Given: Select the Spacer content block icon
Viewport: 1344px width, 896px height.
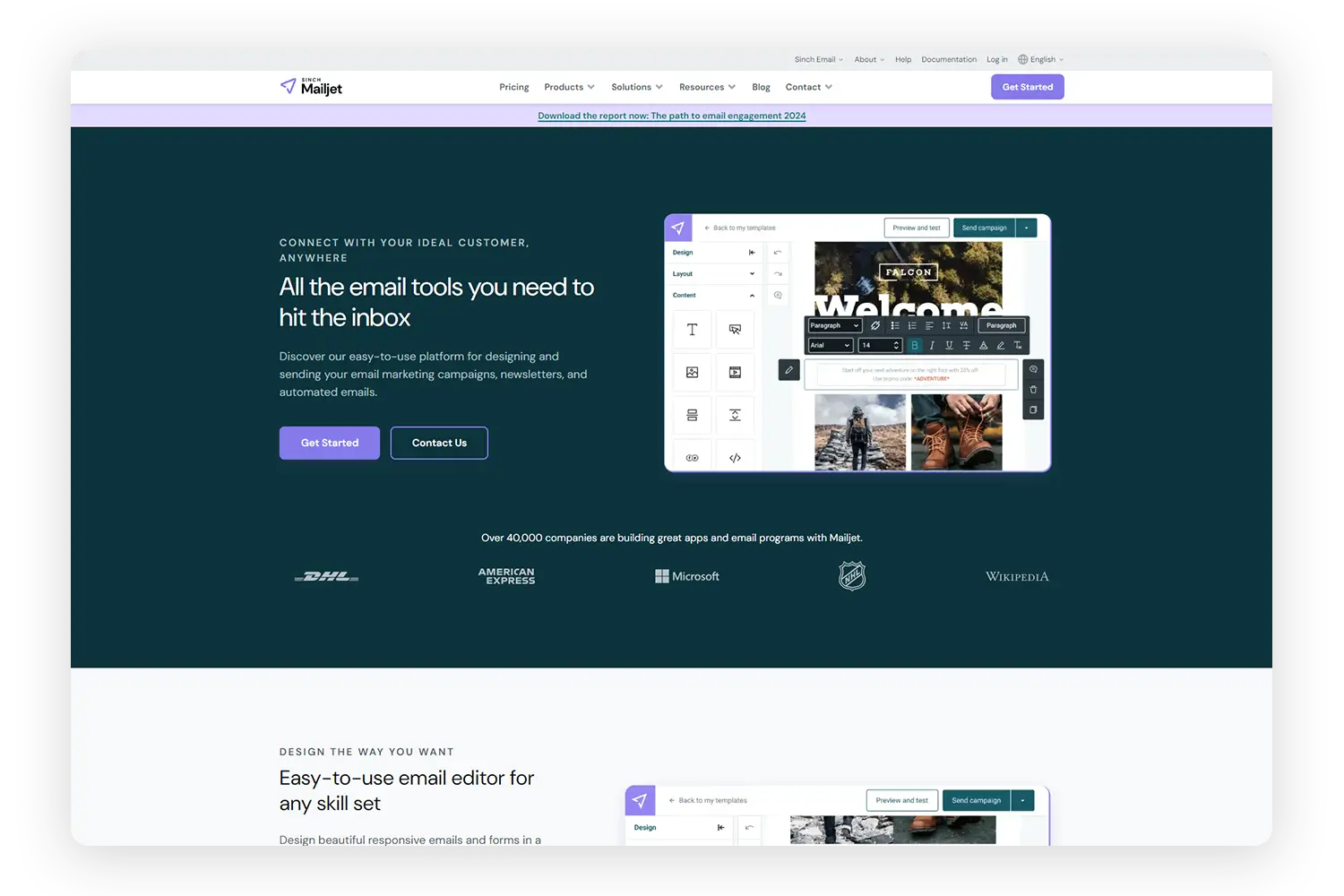Looking at the screenshot, I should click(735, 415).
